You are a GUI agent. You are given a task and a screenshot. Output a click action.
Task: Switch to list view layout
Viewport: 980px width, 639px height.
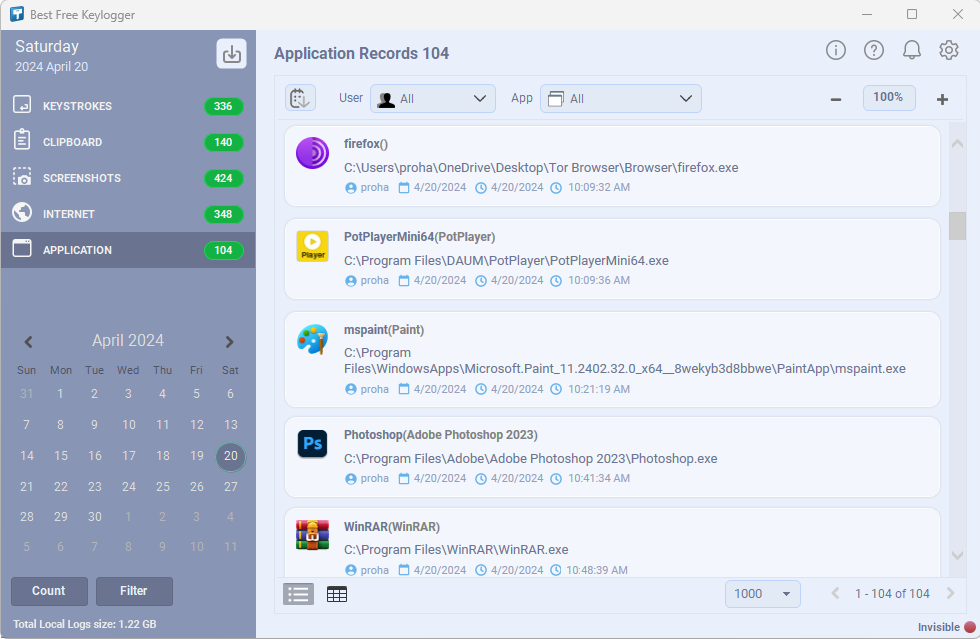tap(299, 594)
